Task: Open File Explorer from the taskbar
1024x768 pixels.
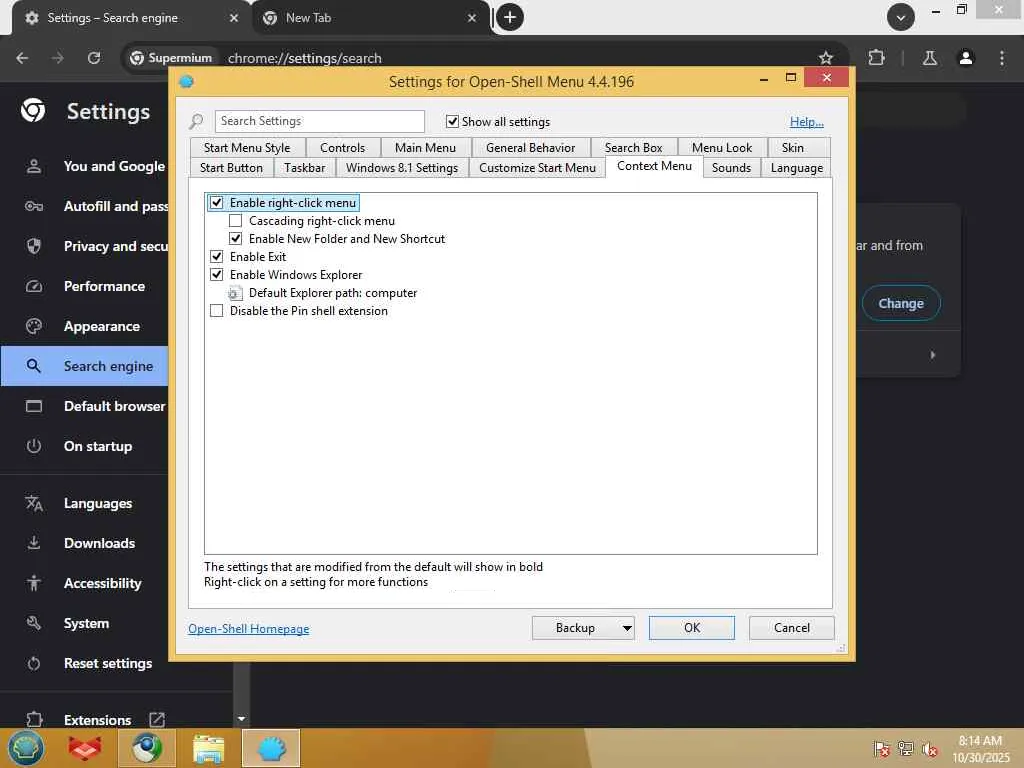Action: [208, 748]
